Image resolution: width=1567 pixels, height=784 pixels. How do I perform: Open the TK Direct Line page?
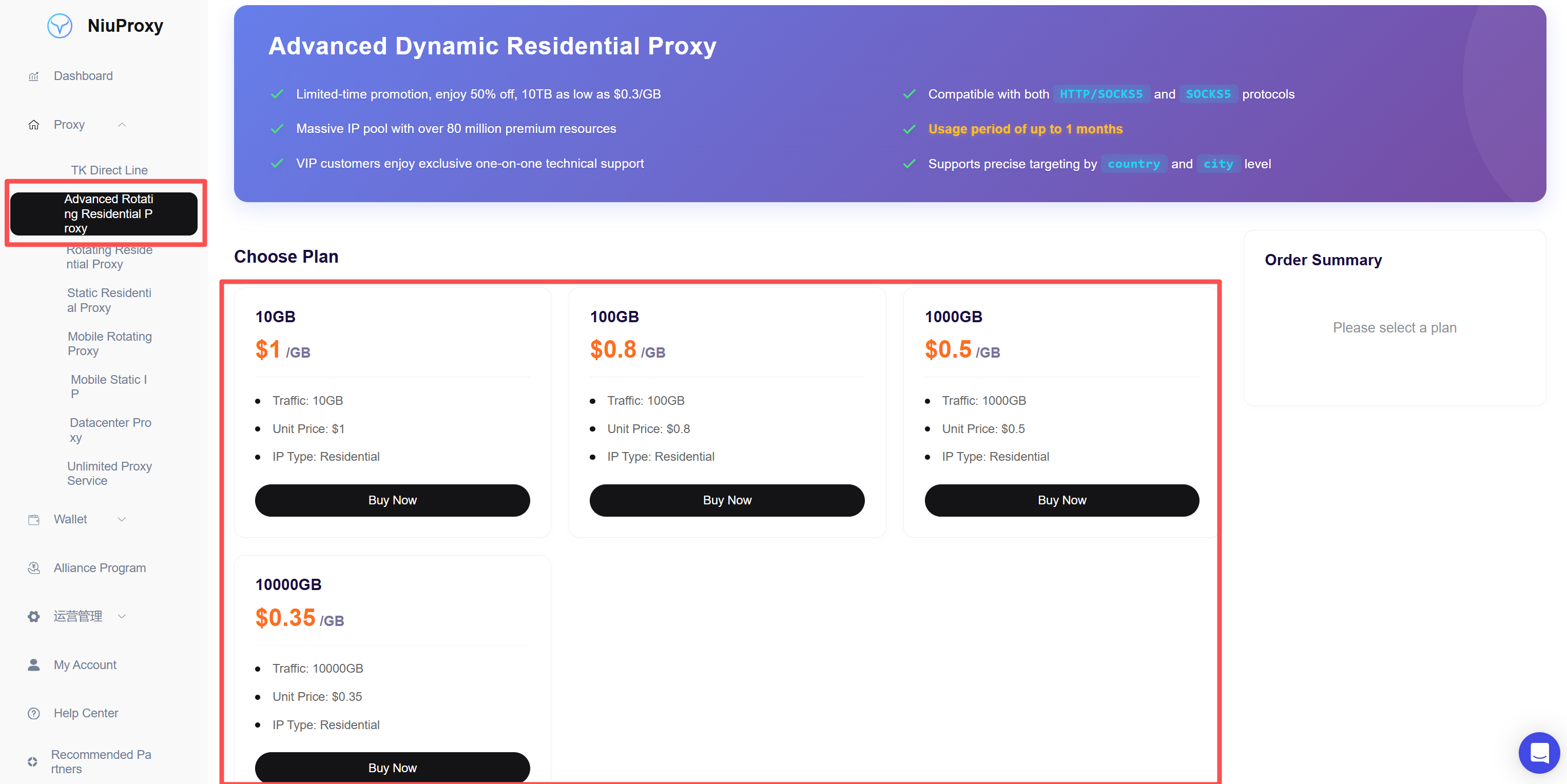click(109, 170)
